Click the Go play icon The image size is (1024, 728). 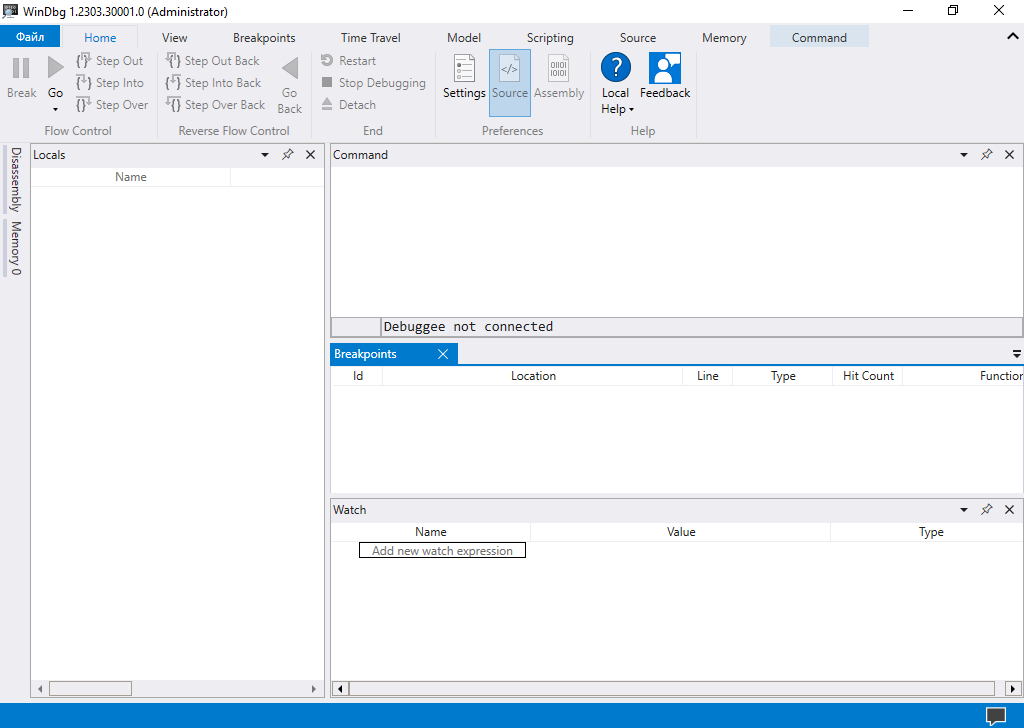pyautogui.click(x=56, y=67)
